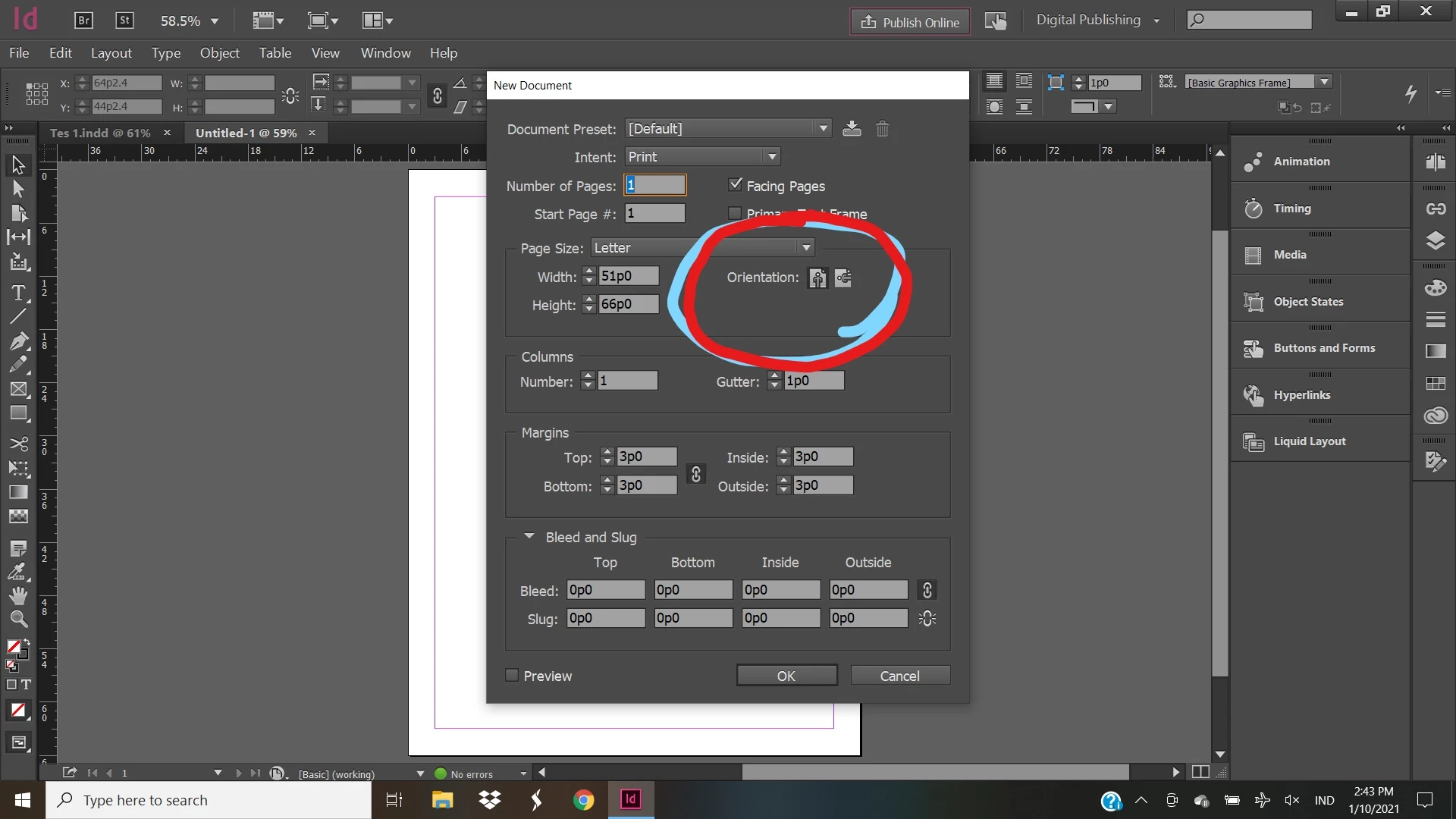Check the Primary Text Frame checkbox
Viewport: 1456px width, 819px height.
coord(735,214)
